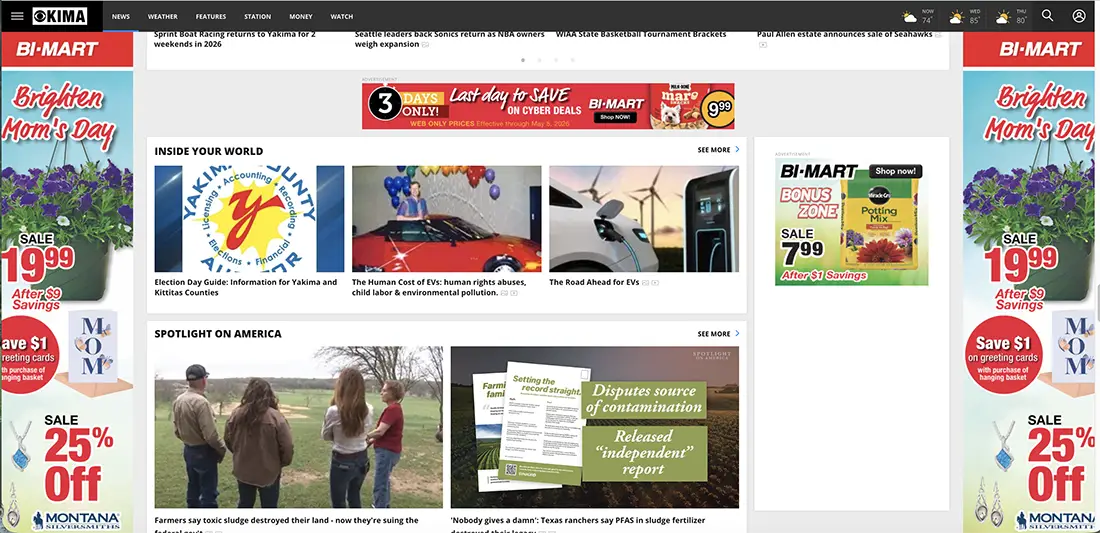This screenshot has width=1100, height=533.
Task: Select the first carousel pagination dot
Action: (523, 60)
